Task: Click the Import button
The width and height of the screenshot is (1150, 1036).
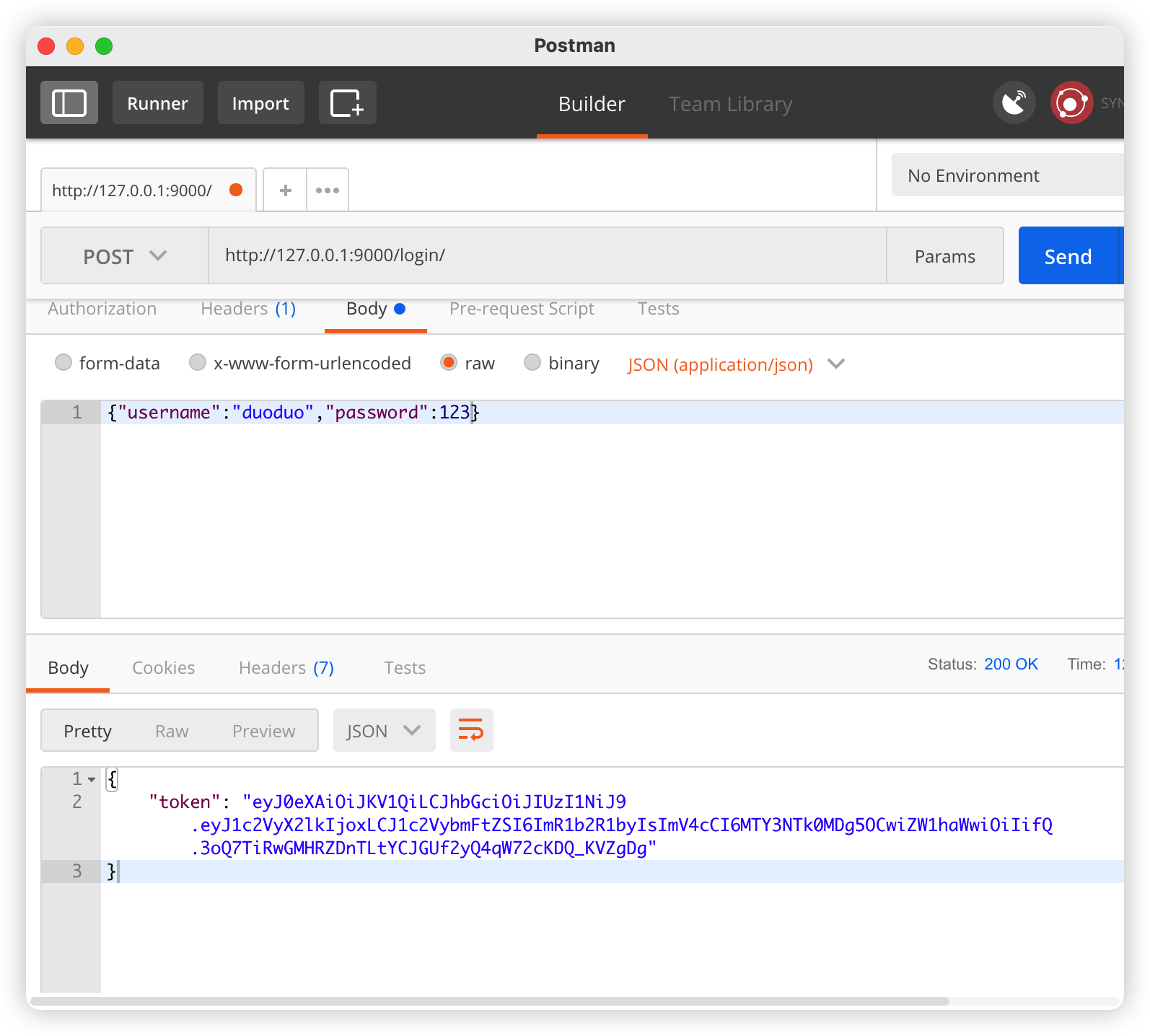Action: [260, 102]
